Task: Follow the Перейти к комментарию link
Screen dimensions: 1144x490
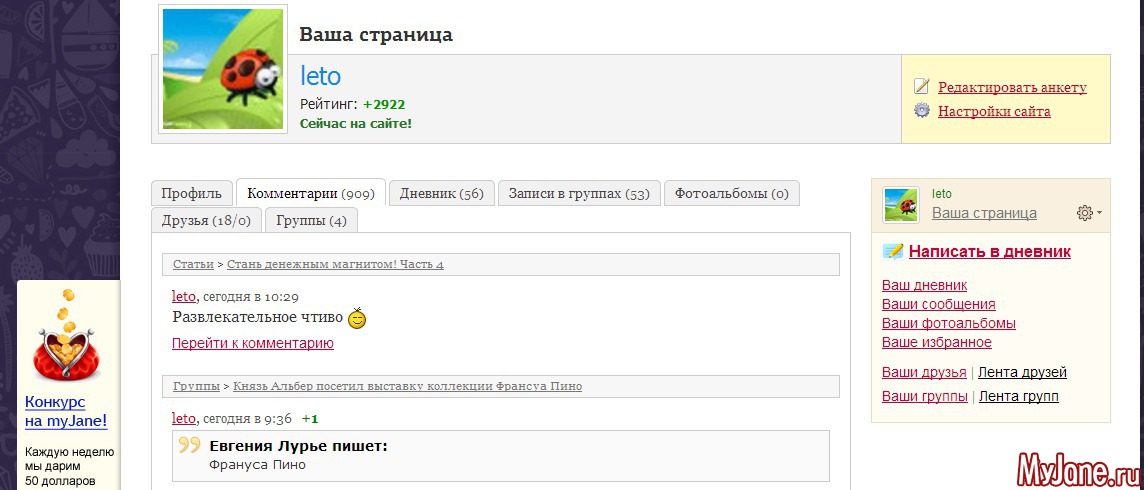Action: coord(252,343)
